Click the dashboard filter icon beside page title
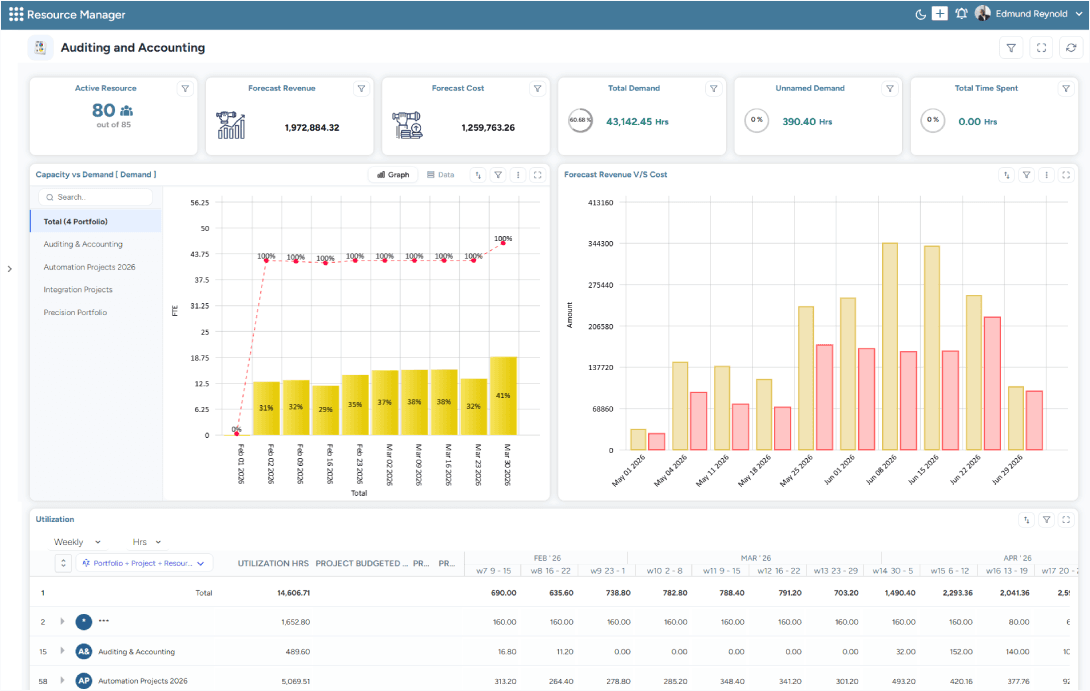 [1011, 48]
